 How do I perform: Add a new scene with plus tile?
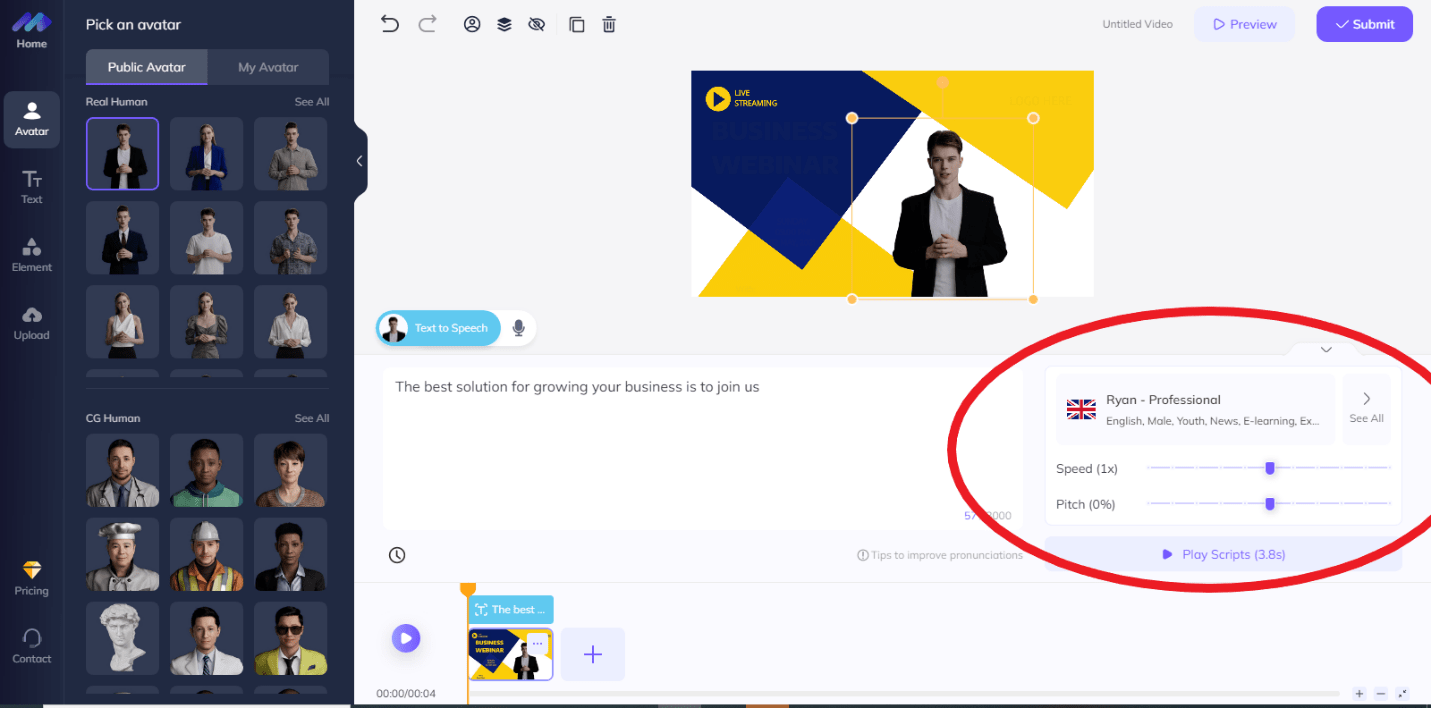pyautogui.click(x=593, y=655)
